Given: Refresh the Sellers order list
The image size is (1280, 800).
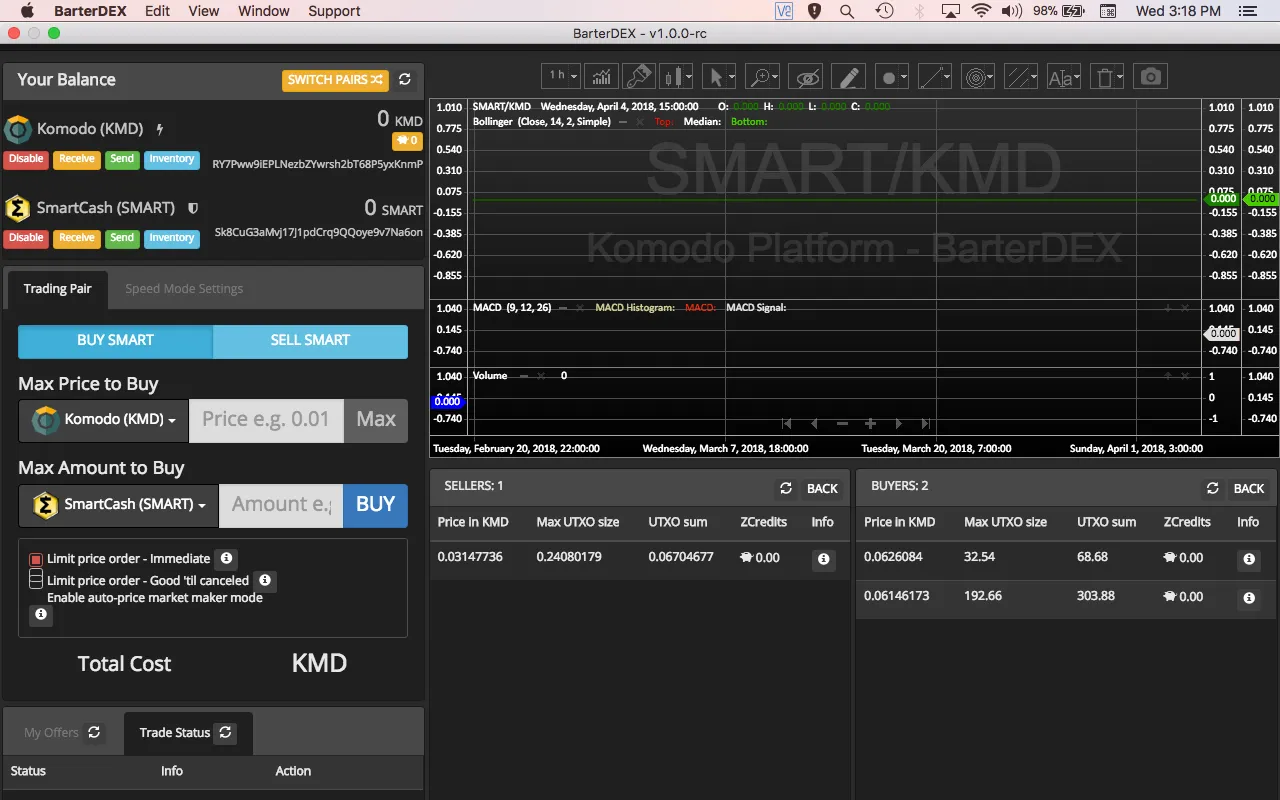Looking at the screenshot, I should tap(786, 488).
